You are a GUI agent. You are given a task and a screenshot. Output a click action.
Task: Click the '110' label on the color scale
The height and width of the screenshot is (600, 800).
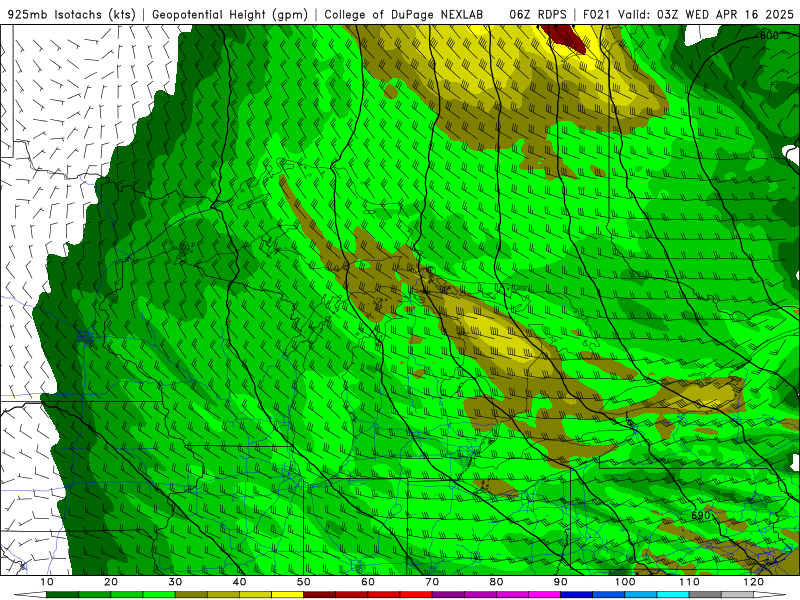tap(689, 582)
